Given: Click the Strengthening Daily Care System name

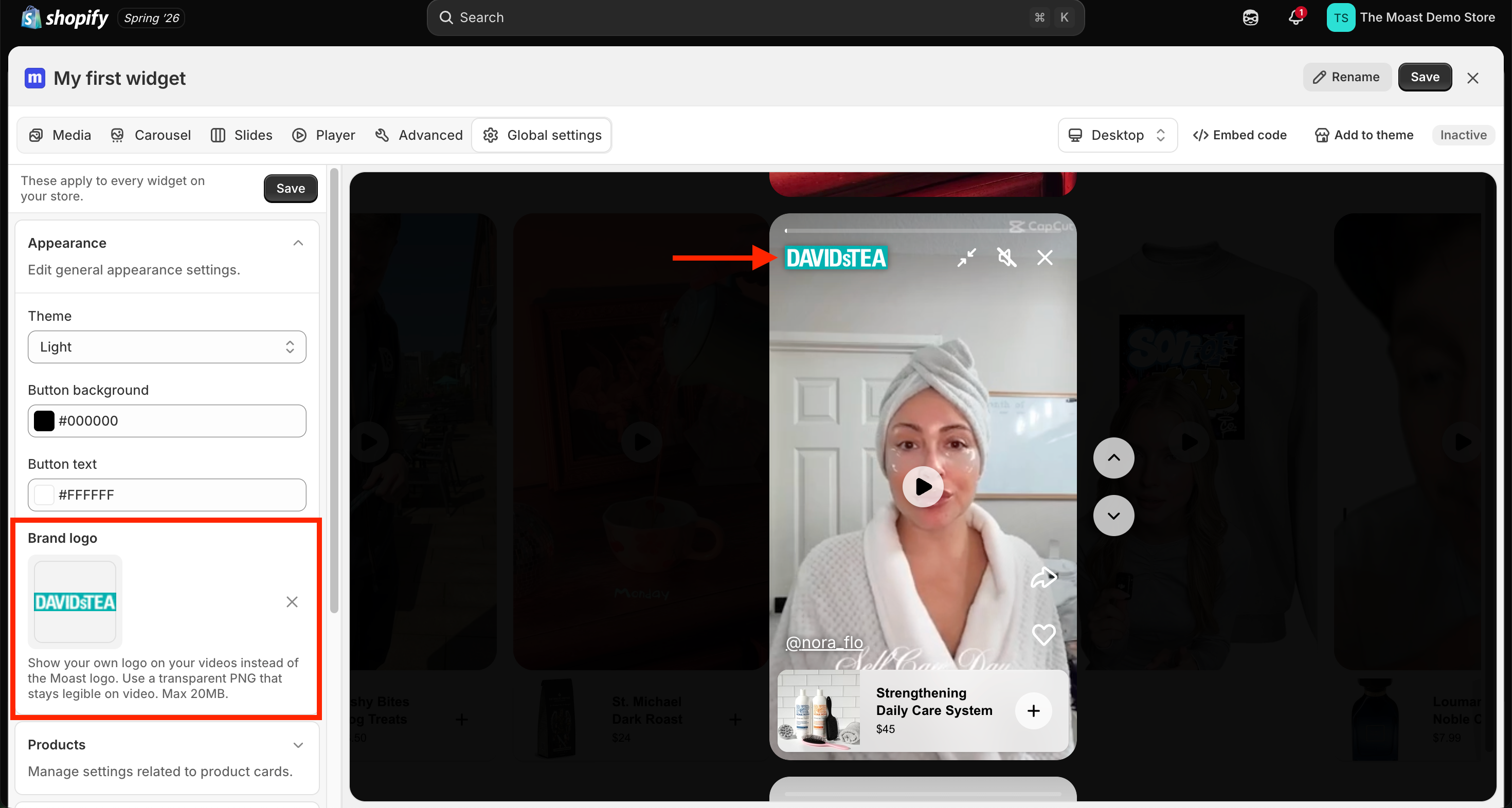Looking at the screenshot, I should click(934, 701).
